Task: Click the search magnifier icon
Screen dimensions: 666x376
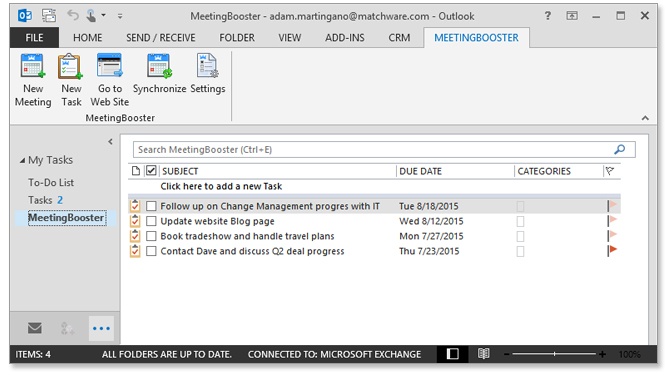Action: point(619,150)
